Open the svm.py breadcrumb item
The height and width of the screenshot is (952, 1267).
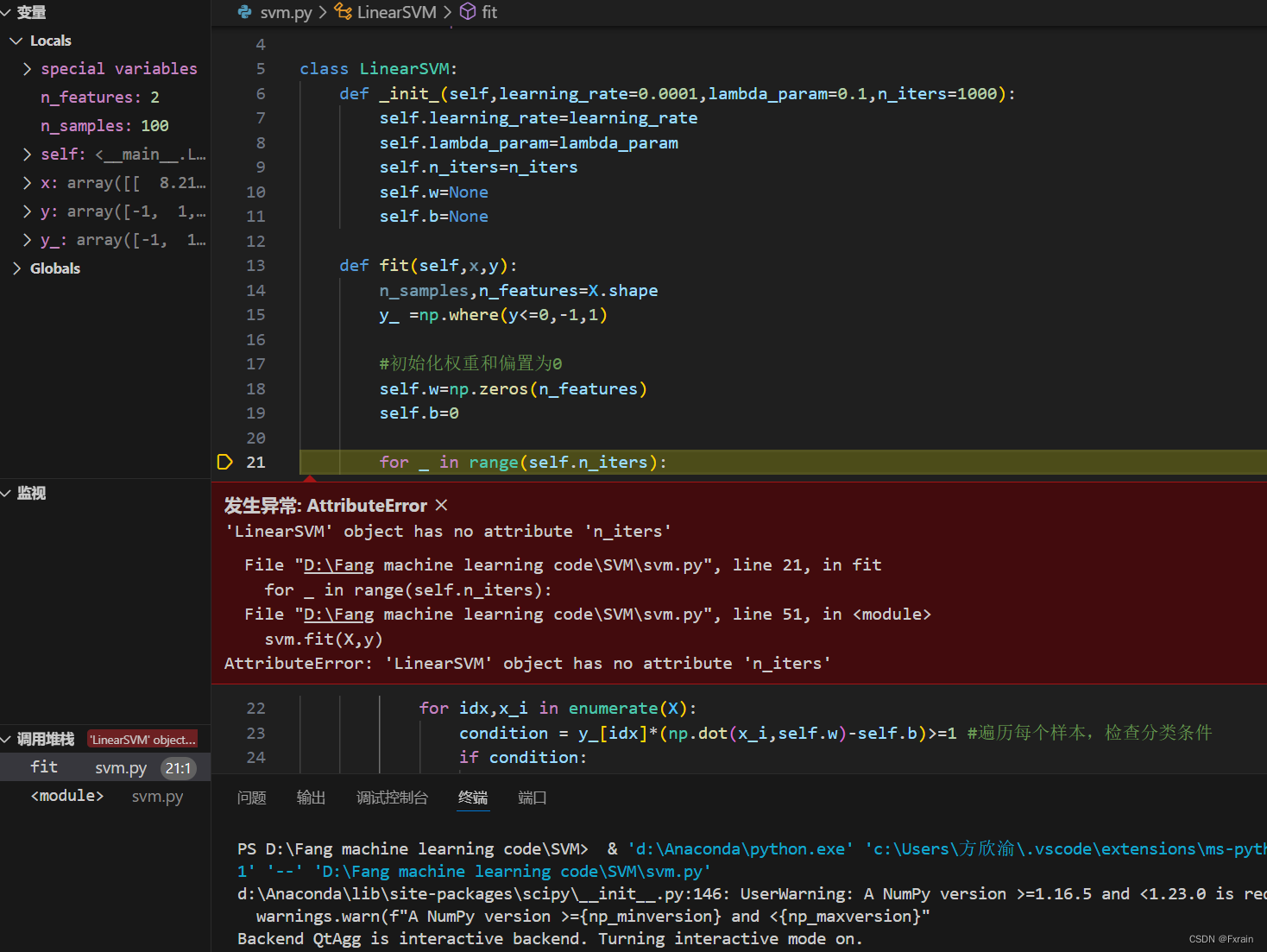pos(286,12)
